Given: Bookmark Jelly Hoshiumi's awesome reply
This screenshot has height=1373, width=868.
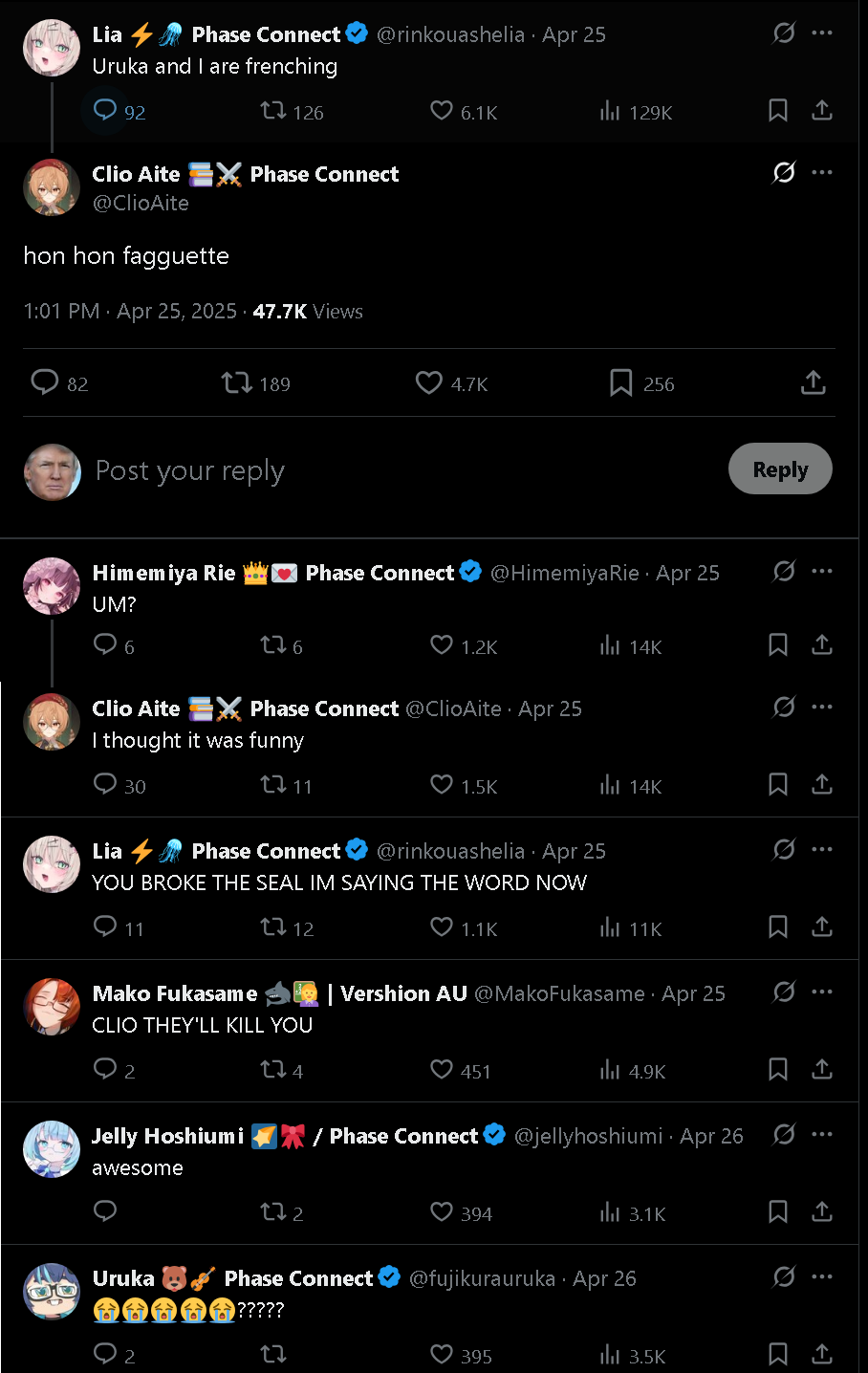Looking at the screenshot, I should (x=778, y=1212).
